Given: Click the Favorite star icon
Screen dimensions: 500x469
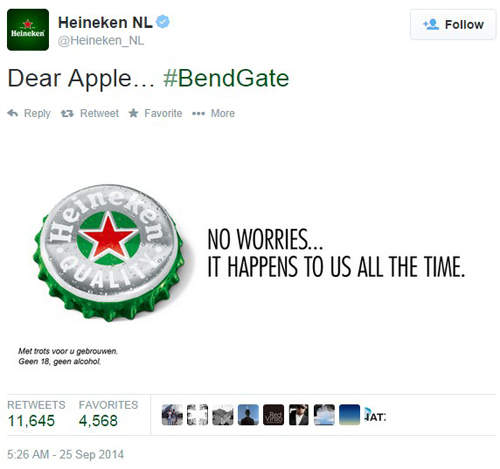Looking at the screenshot, I should pyautogui.click(x=134, y=113).
